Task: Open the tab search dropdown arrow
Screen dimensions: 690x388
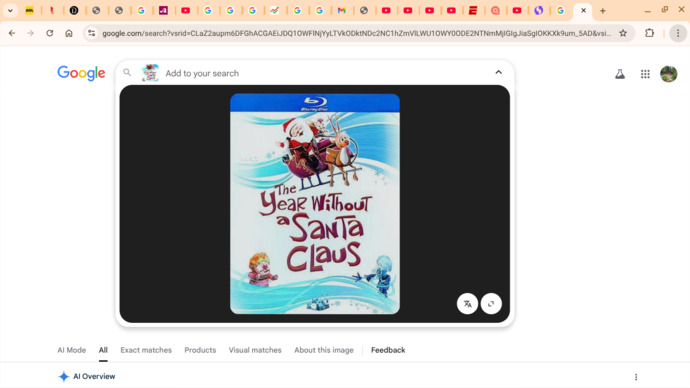Action: pos(10,11)
